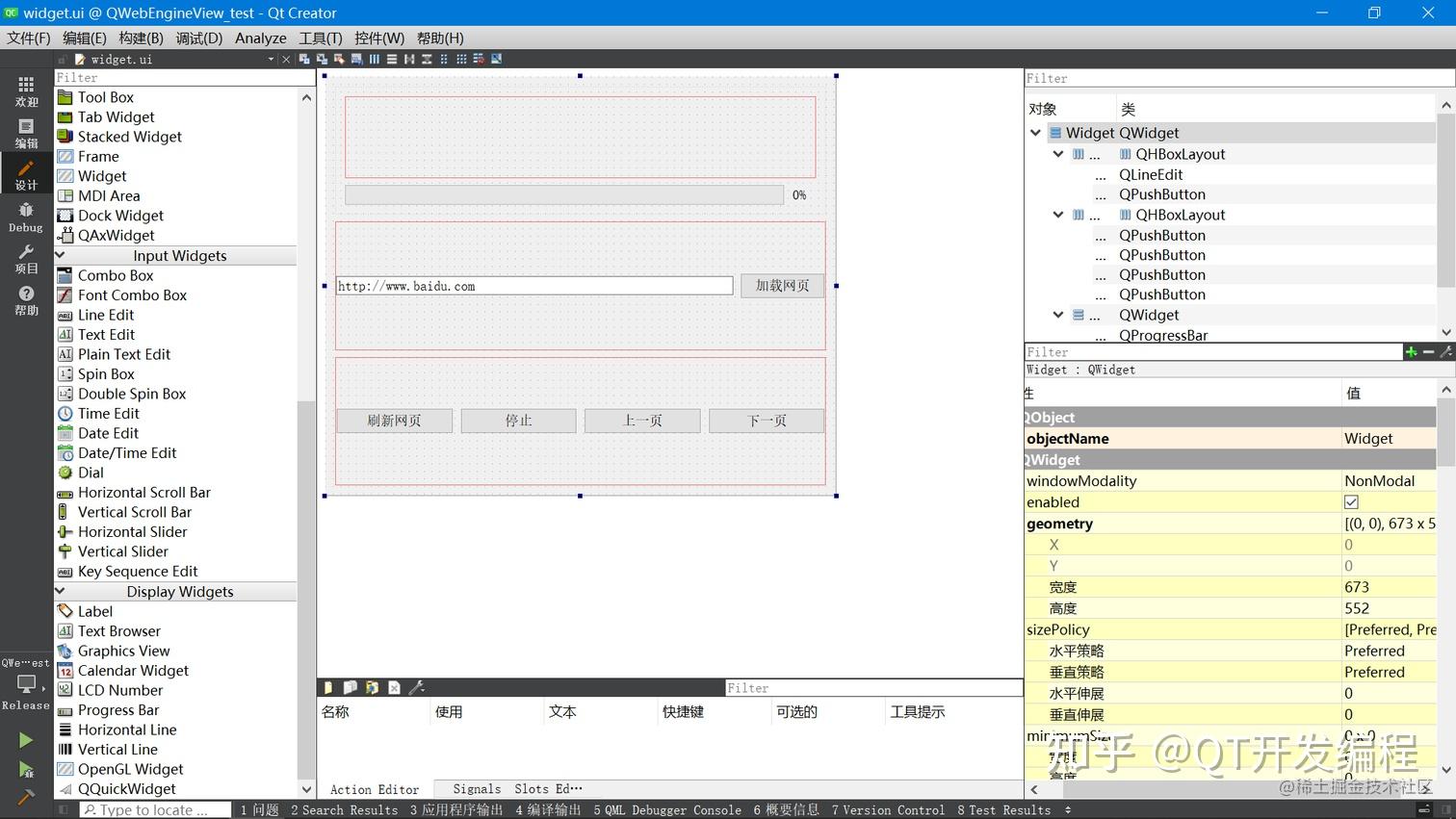Click the green Run button
The height and width of the screenshot is (819, 1456).
(x=25, y=739)
